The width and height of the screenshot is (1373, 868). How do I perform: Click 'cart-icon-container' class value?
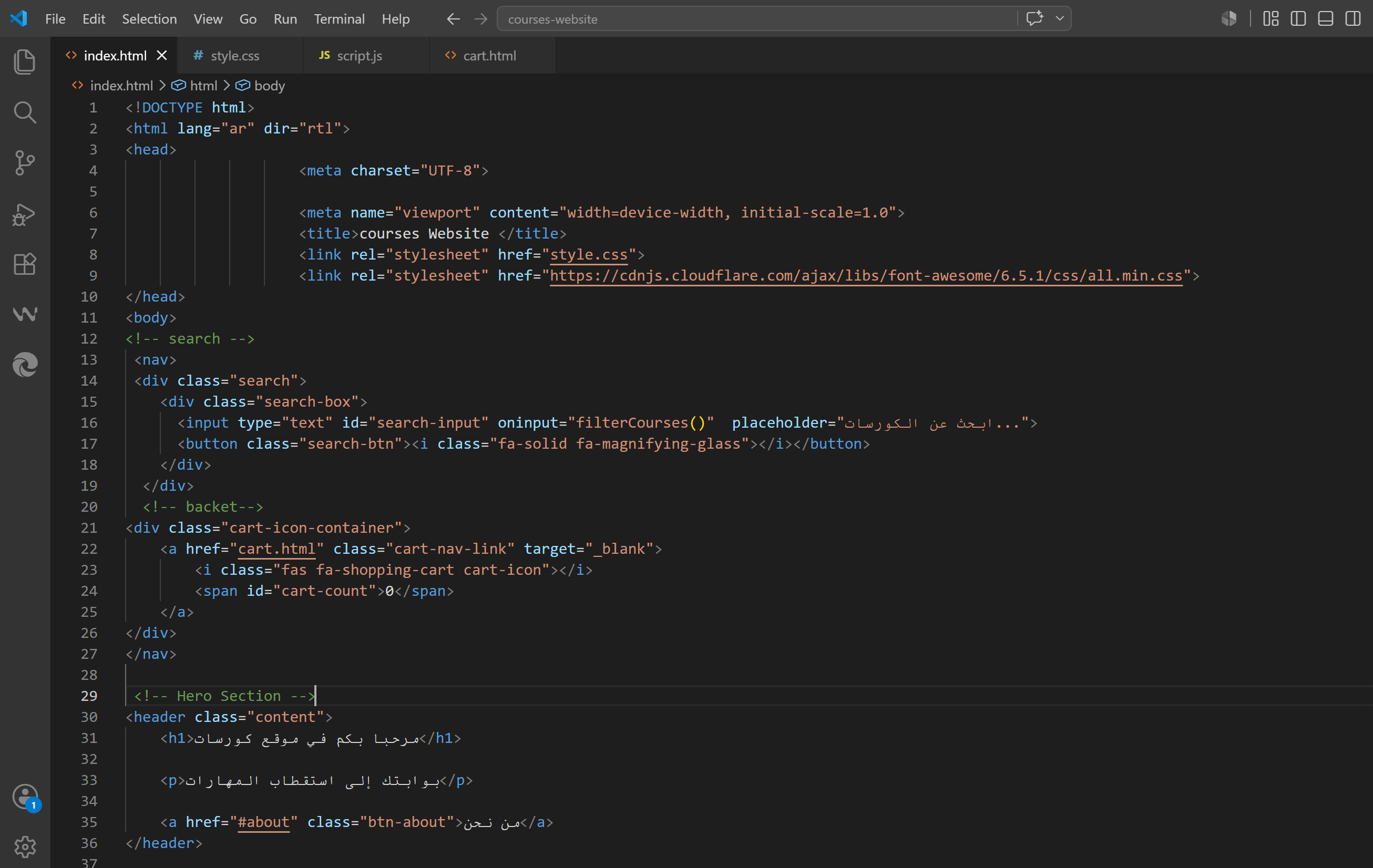click(315, 528)
